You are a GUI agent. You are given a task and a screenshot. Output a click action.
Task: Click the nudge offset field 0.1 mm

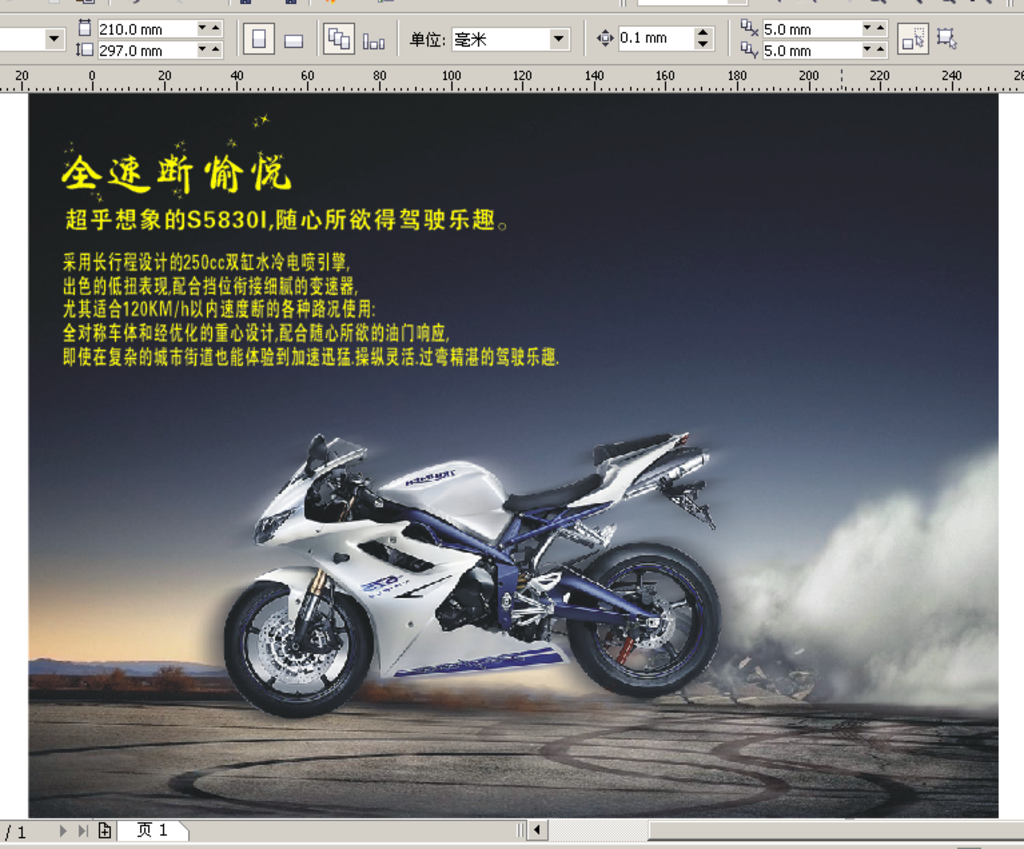coord(655,38)
